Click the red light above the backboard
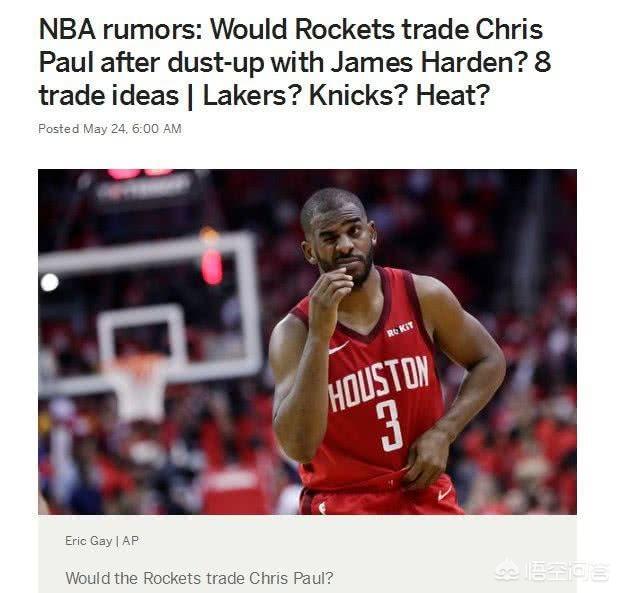 pos(211,264)
